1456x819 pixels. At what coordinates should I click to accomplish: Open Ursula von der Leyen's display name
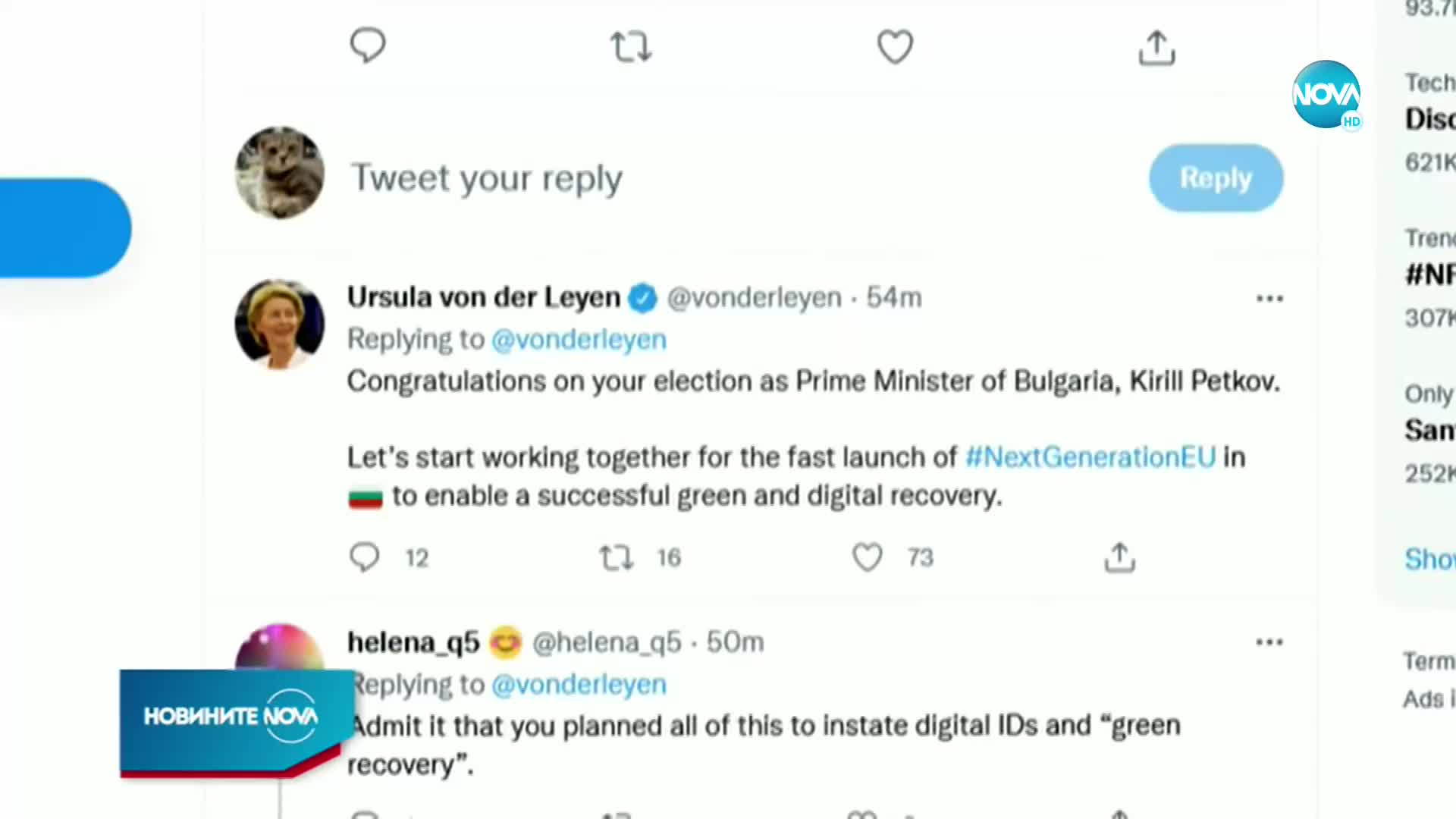click(484, 297)
